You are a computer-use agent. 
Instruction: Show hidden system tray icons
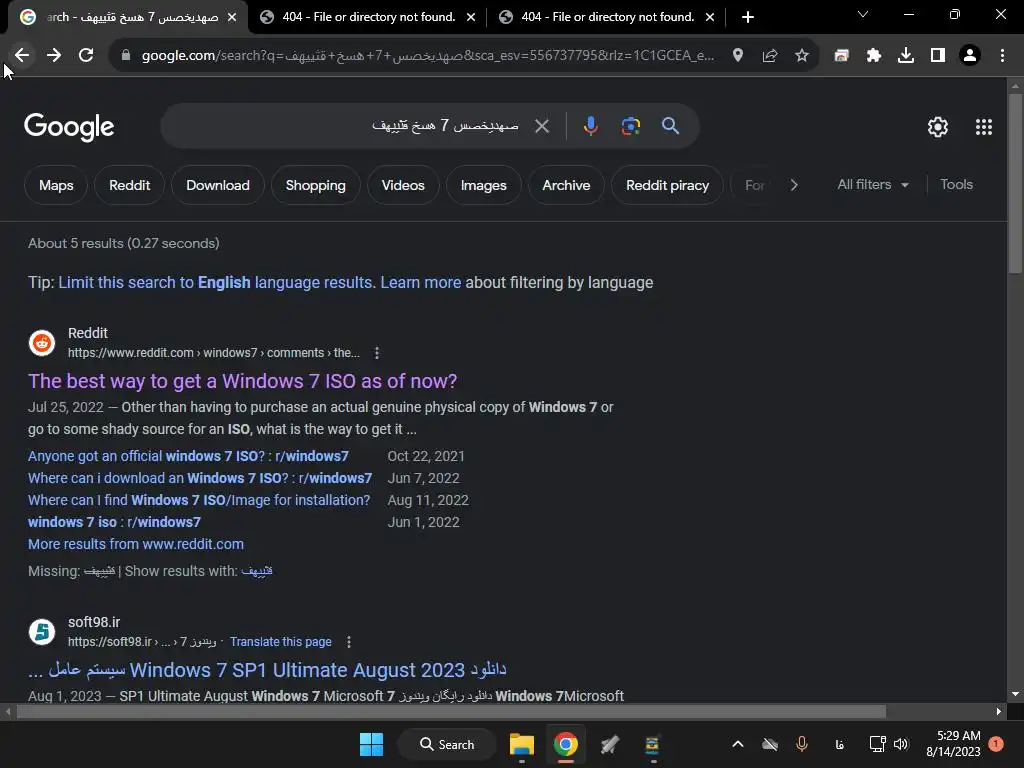pos(737,744)
